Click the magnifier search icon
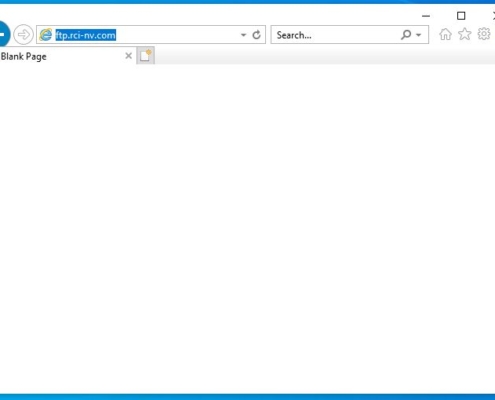The width and height of the screenshot is (495, 400). [x=406, y=35]
